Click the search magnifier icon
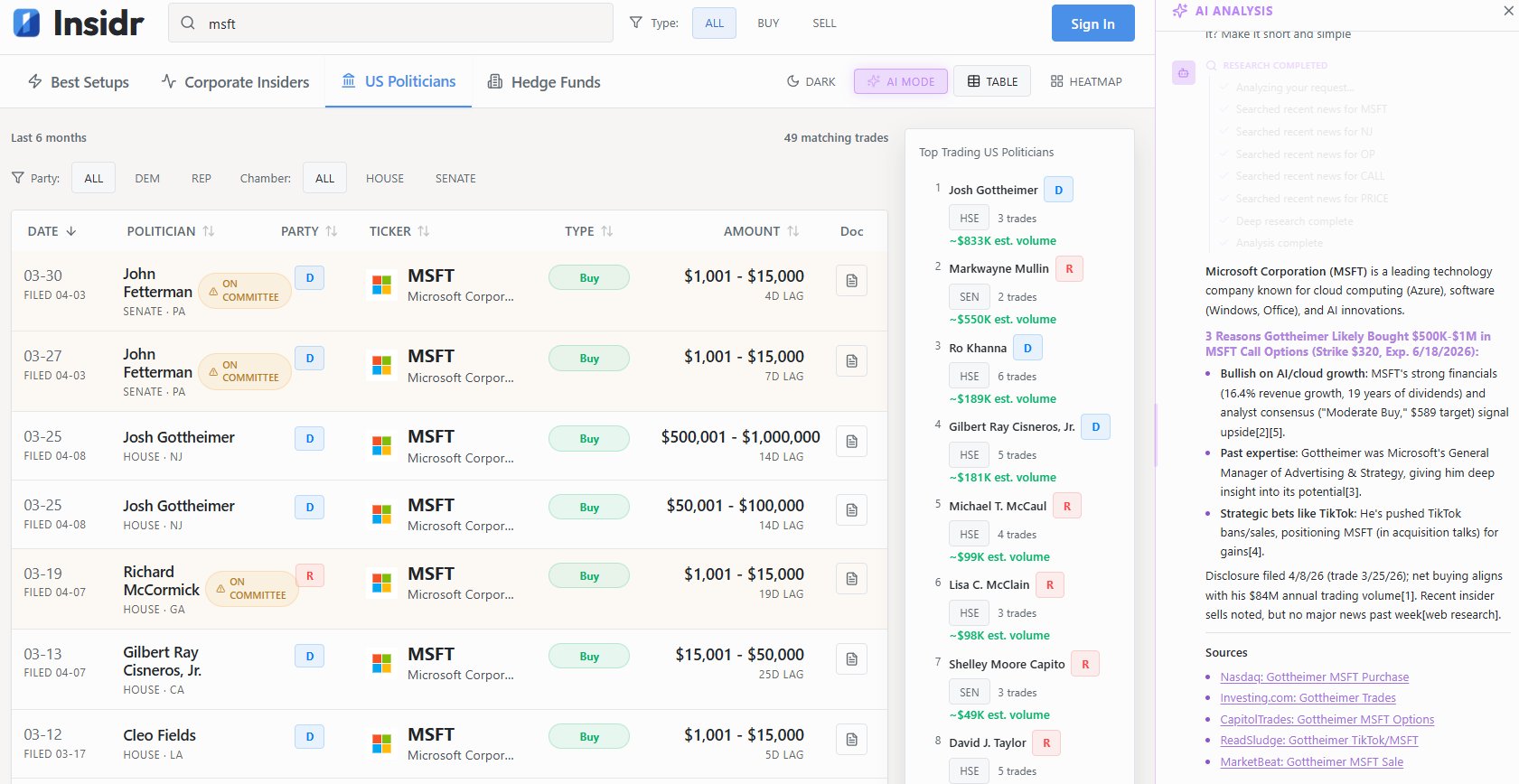Viewport: 1519px width, 784px height. point(188,23)
